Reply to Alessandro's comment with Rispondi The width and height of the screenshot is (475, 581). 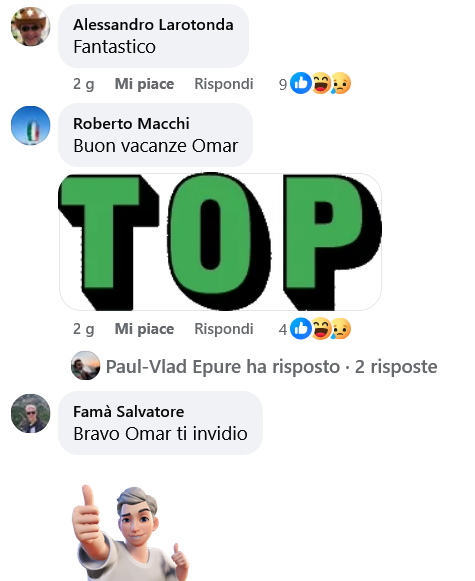(224, 84)
